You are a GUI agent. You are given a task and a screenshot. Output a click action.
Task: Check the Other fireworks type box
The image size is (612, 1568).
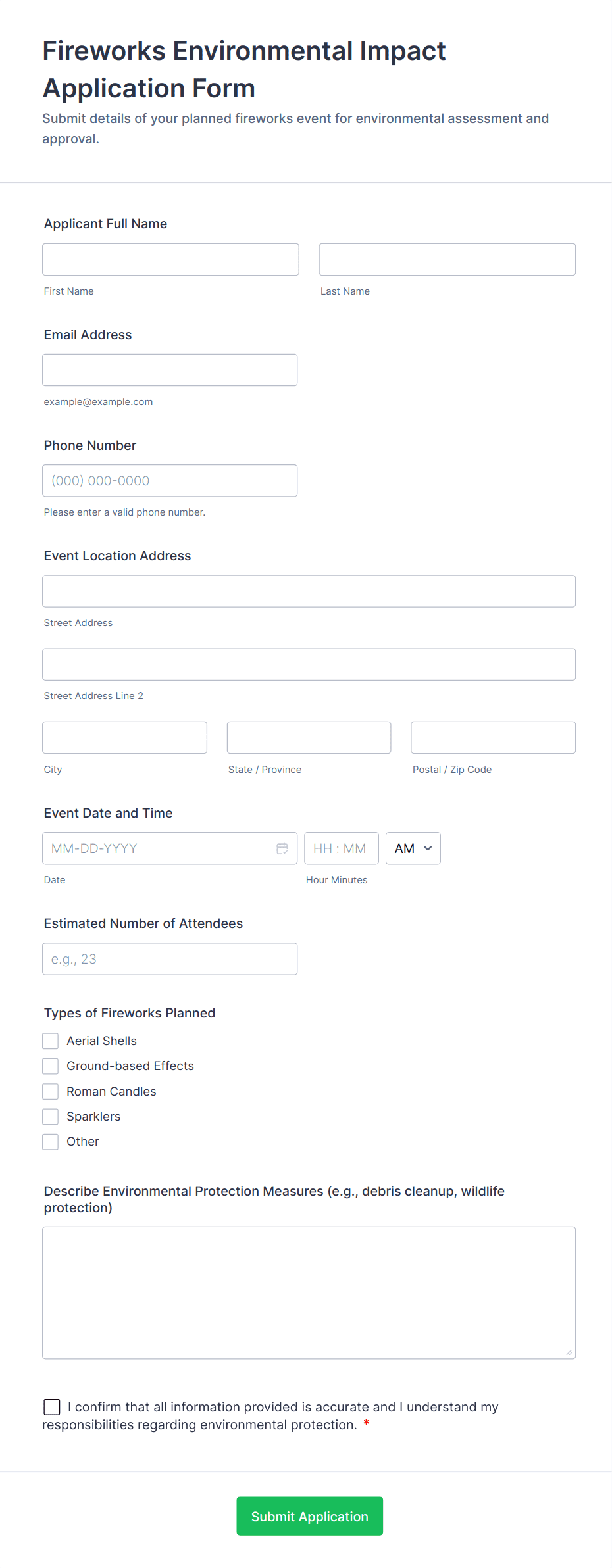pyautogui.click(x=51, y=1142)
